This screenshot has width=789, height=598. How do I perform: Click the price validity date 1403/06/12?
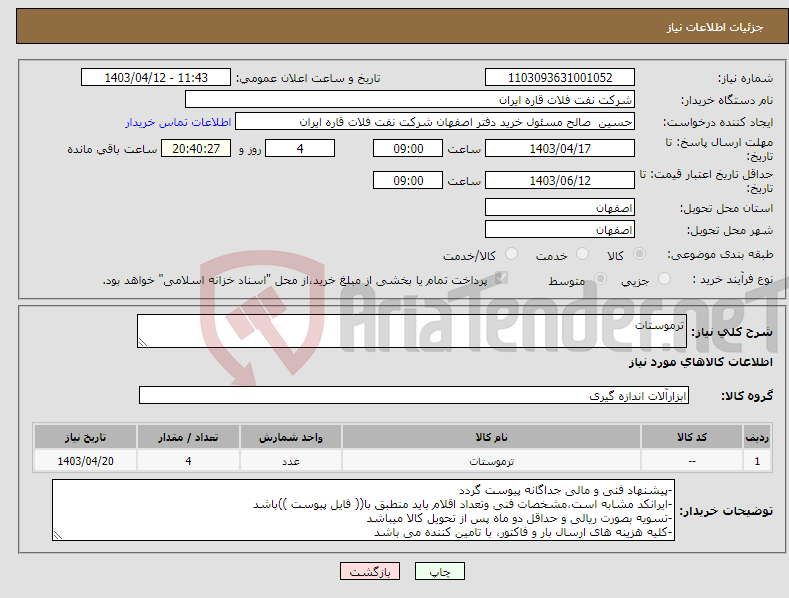tap(560, 180)
